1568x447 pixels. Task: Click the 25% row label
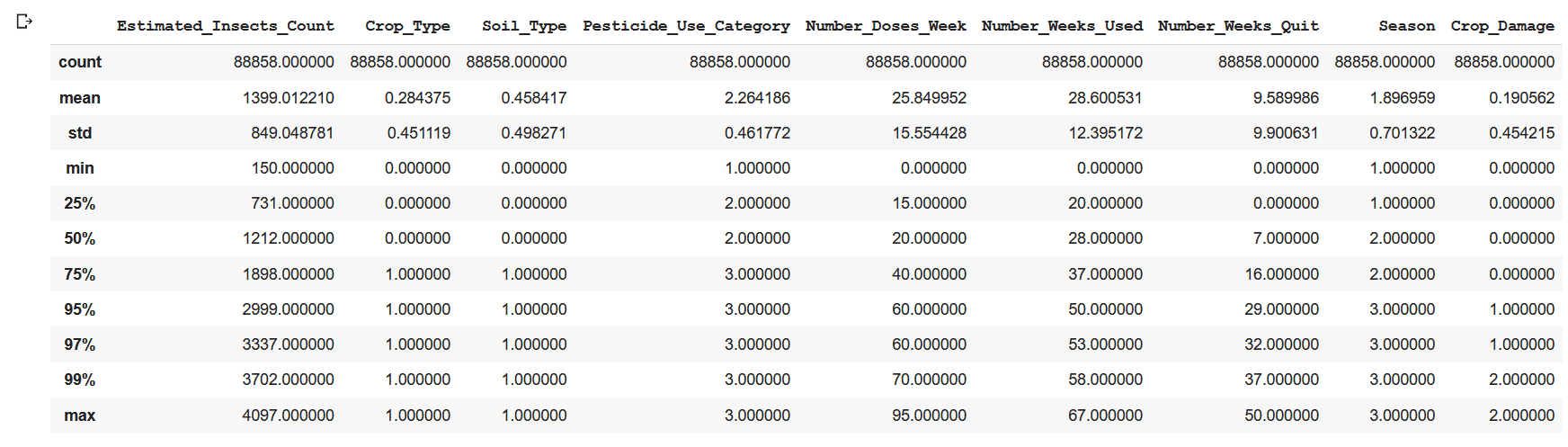[x=80, y=203]
